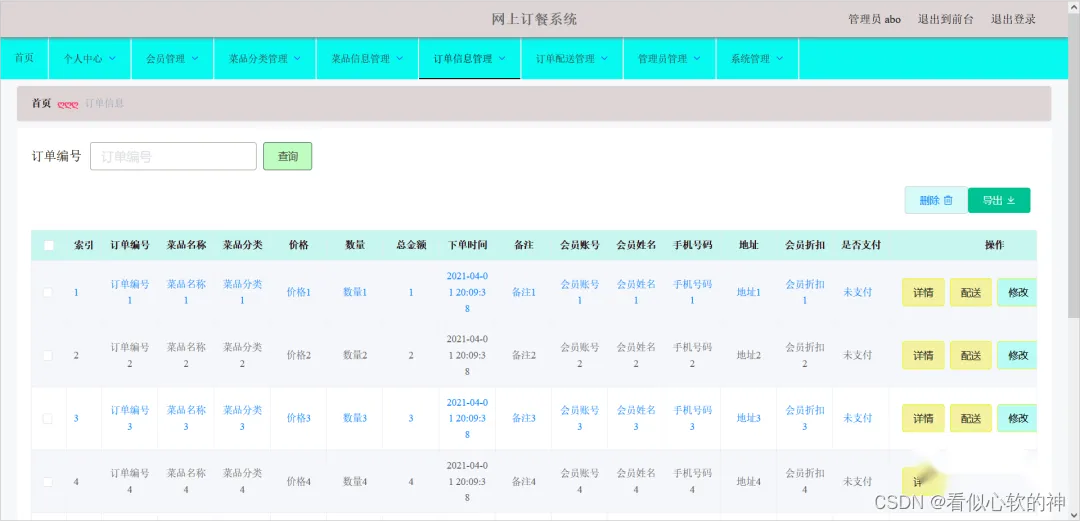Check the checkbox for row 3
The image size is (1080, 521).
click(47, 418)
